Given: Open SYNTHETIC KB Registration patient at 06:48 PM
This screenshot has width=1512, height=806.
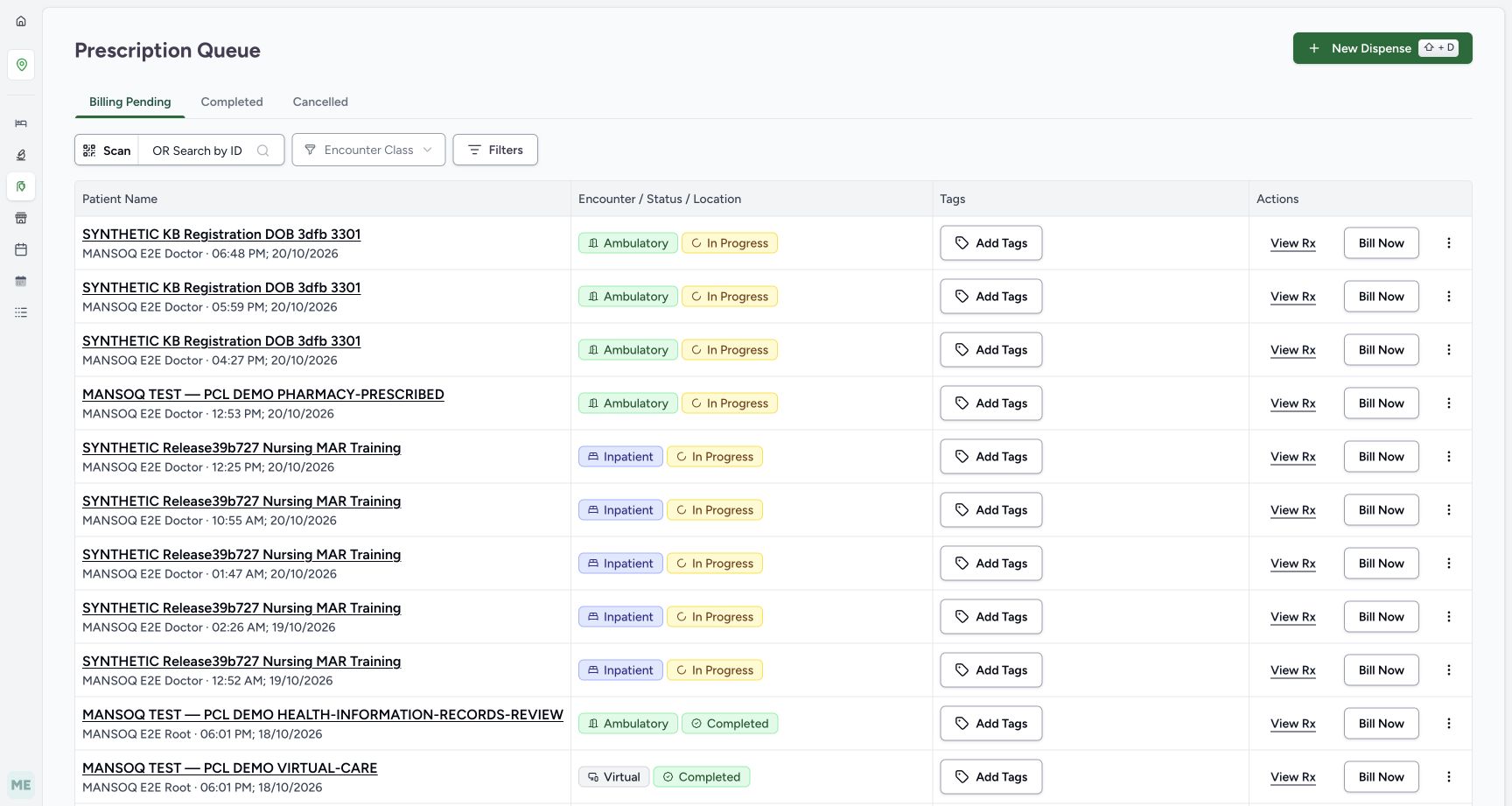Looking at the screenshot, I should [221, 235].
